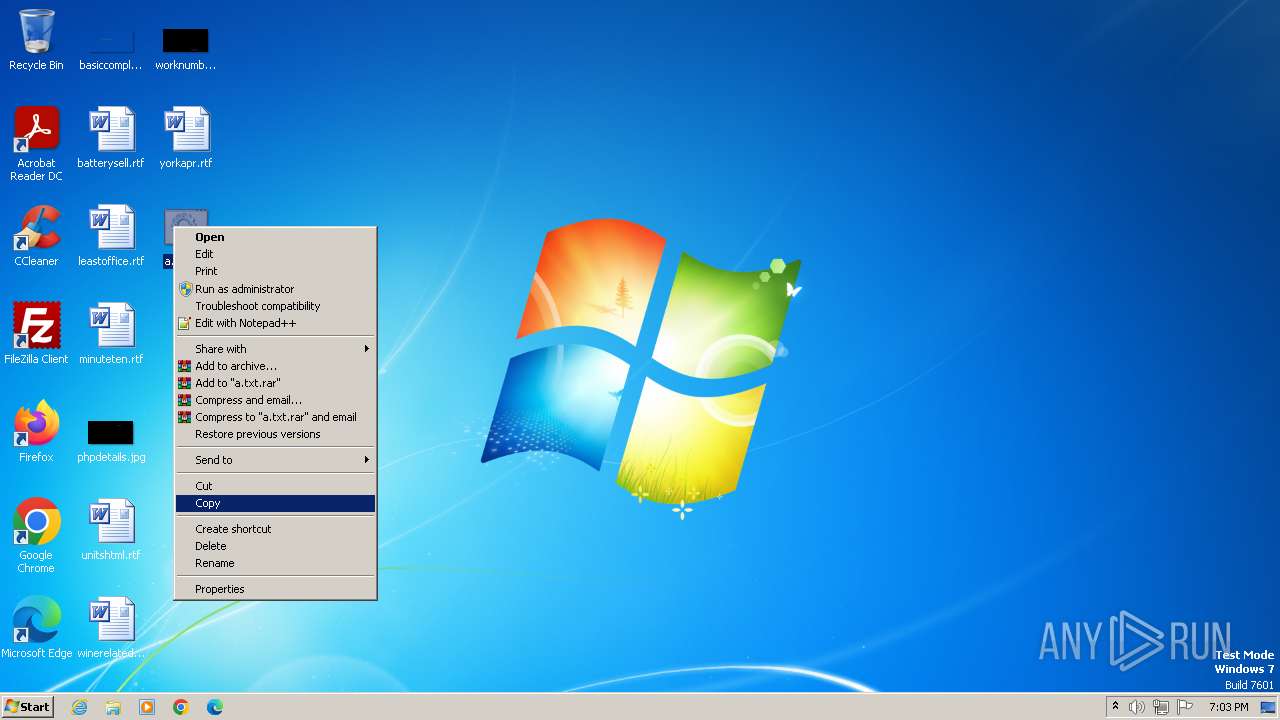Launch Firefox desktop shortcut

36,432
